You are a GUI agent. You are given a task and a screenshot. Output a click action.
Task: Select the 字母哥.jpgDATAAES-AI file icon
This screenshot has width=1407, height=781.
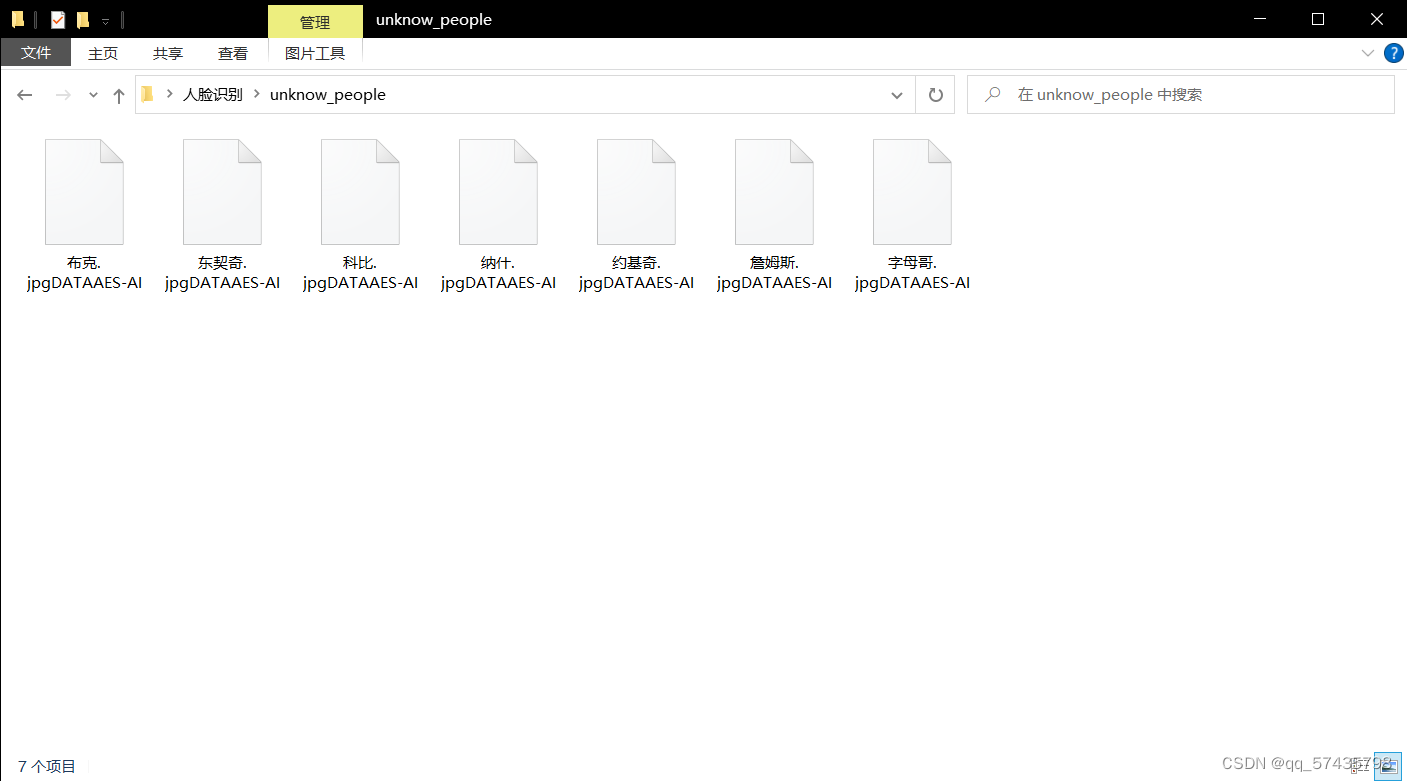tap(912, 192)
